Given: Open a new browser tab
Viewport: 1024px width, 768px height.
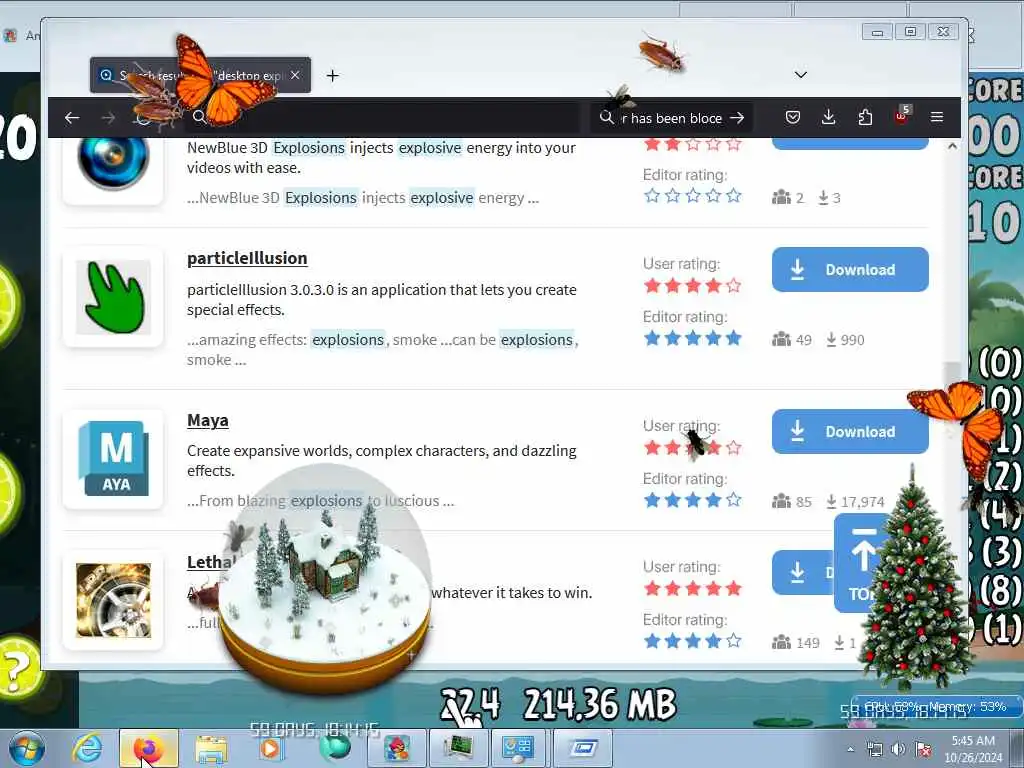Looking at the screenshot, I should point(332,76).
